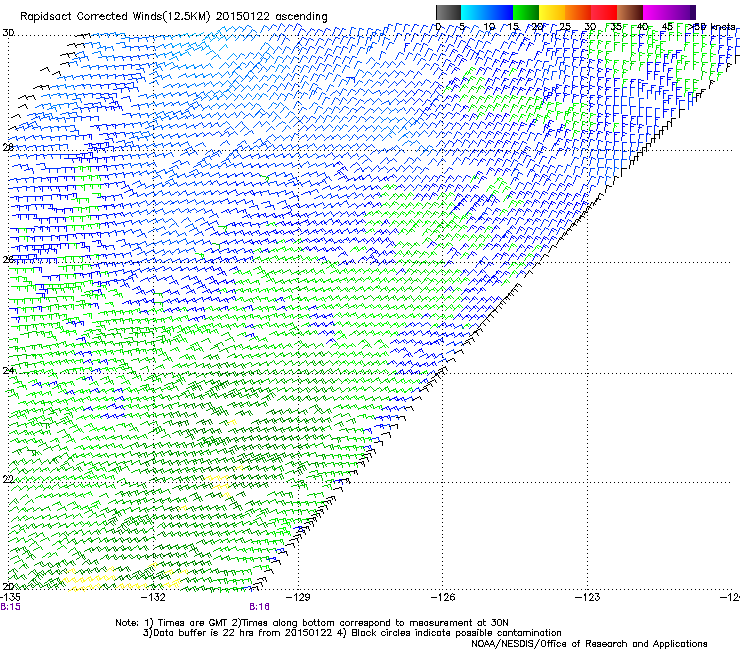
Task: Click the '30' tick label under color scale
Action: (591, 26)
